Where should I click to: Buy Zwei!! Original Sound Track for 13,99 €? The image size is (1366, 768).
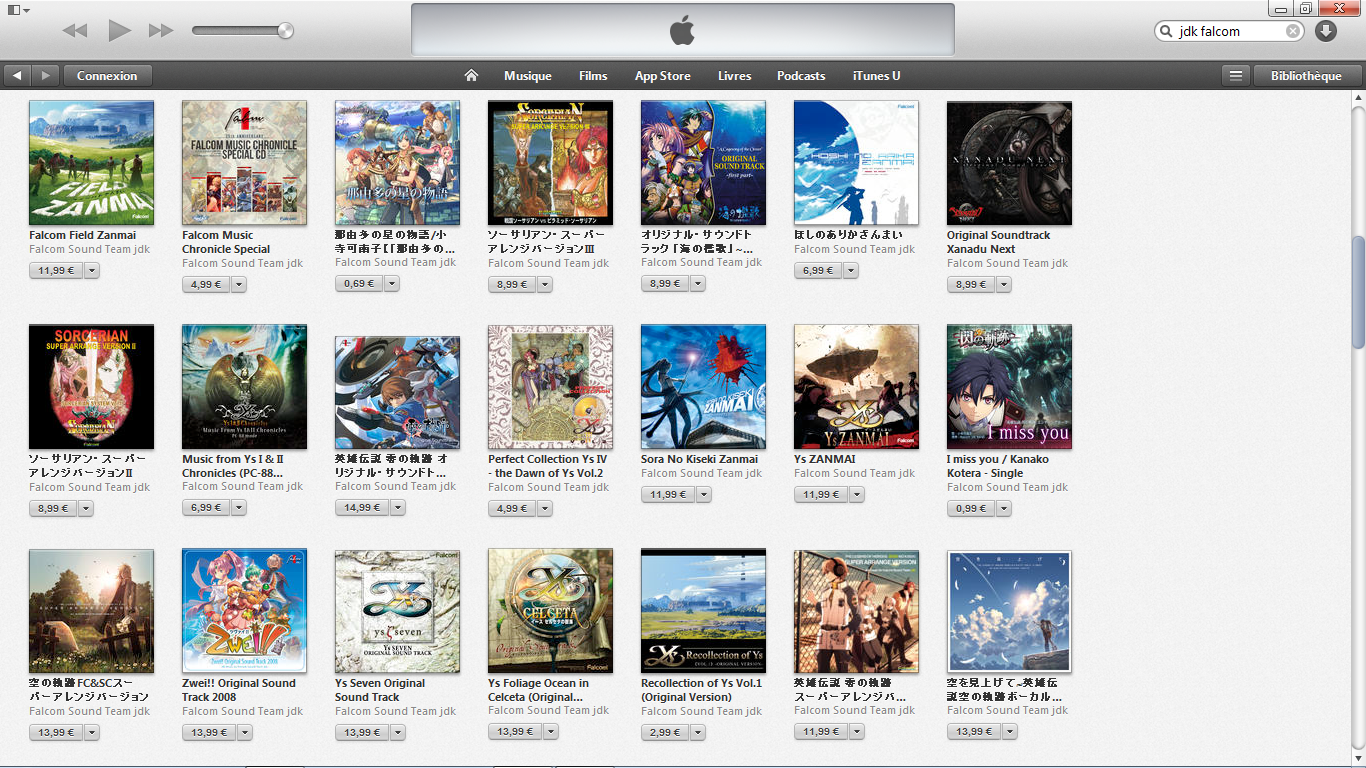(208, 733)
